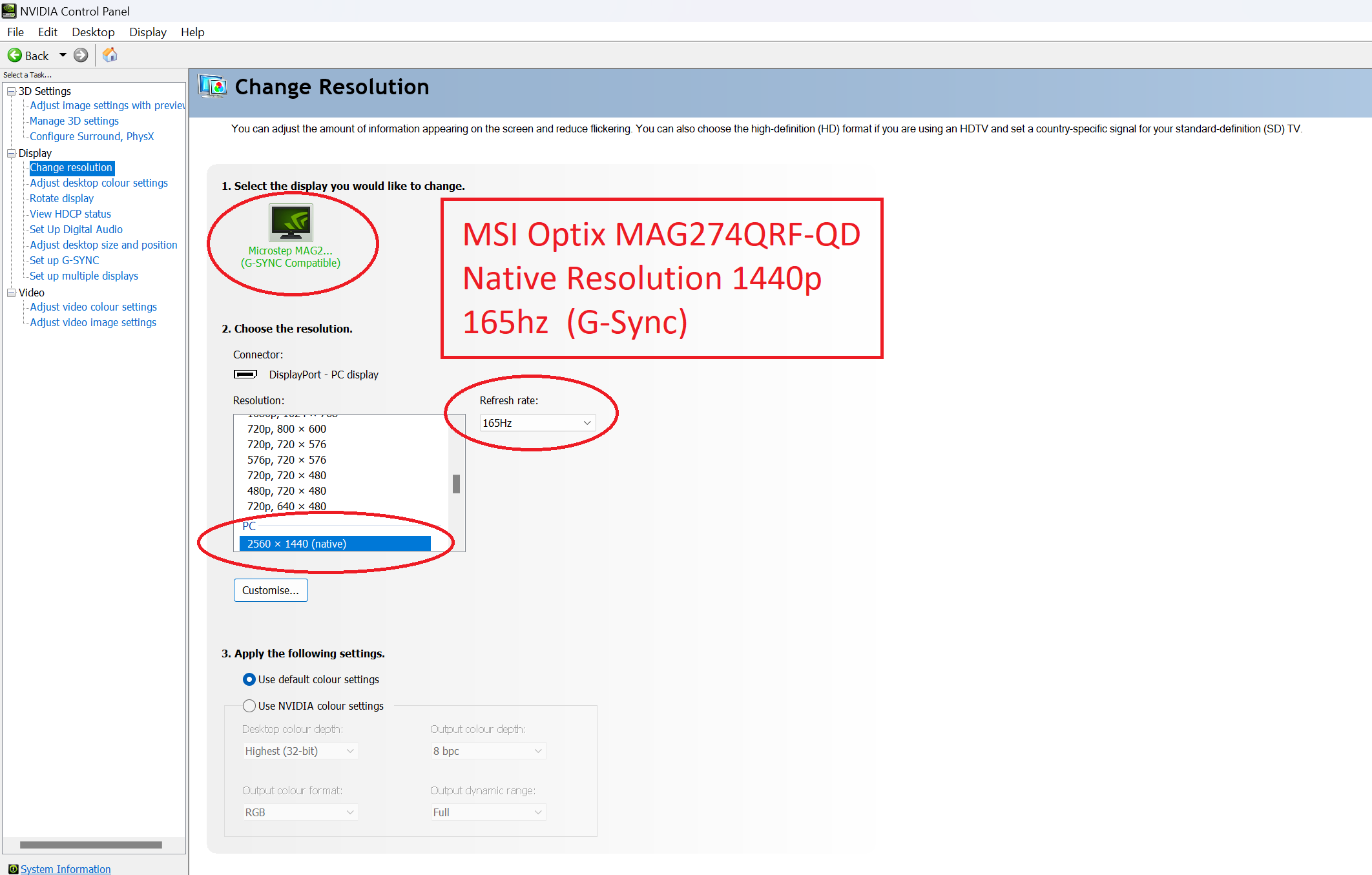Click the grey Forward arrow icon

(x=81, y=56)
